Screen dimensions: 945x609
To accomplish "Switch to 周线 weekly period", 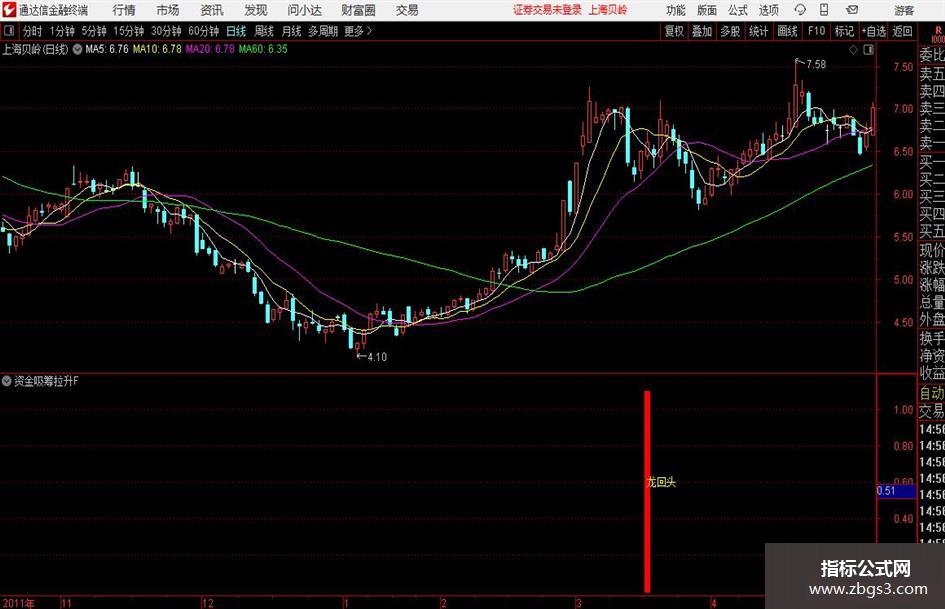I will [264, 31].
